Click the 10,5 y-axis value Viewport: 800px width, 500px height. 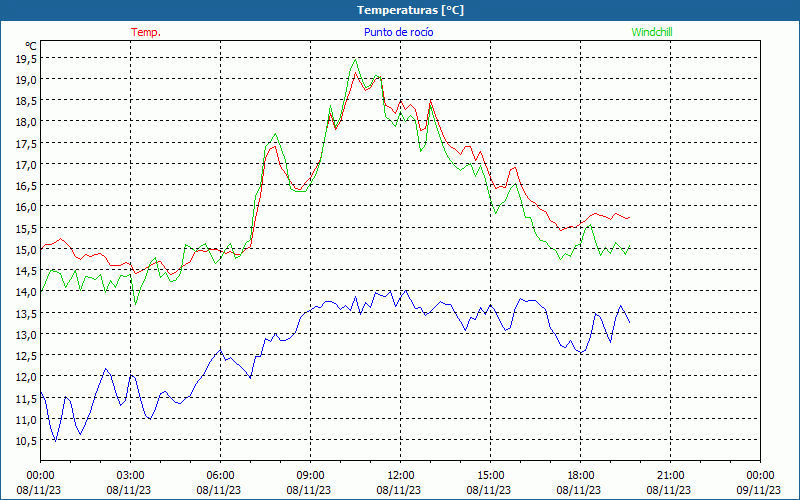[x=26, y=441]
